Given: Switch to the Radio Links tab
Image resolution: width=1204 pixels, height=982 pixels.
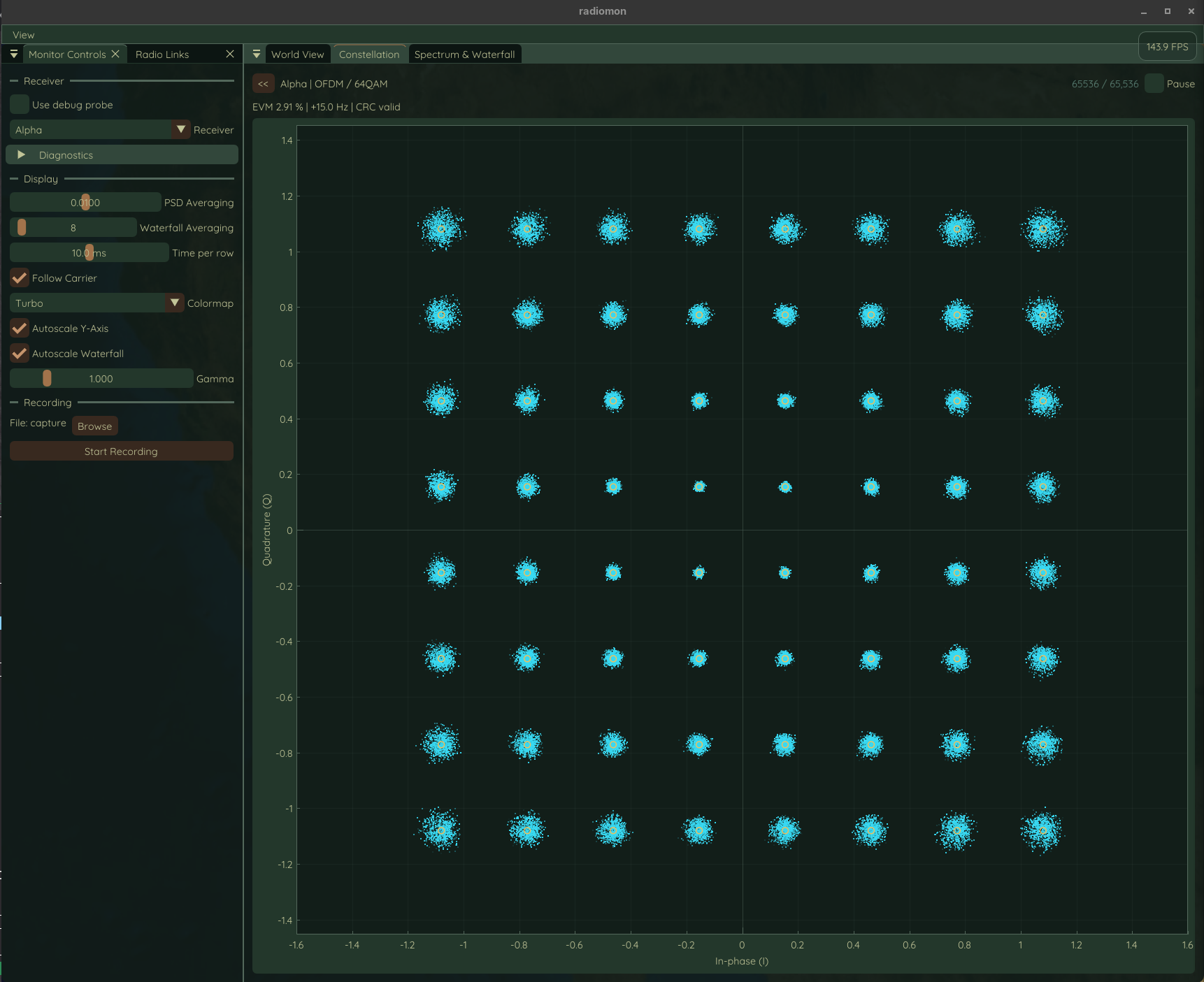Looking at the screenshot, I should pos(162,55).
